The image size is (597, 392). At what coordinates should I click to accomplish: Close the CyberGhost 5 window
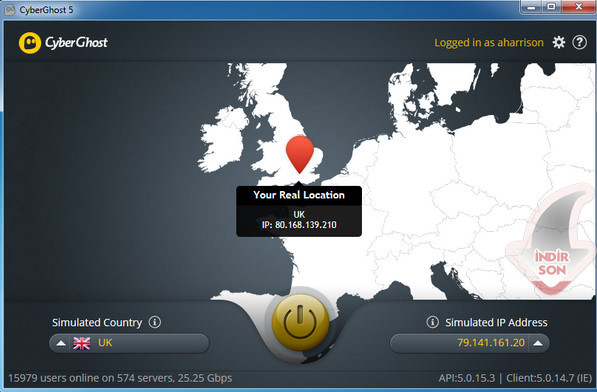pos(578,7)
